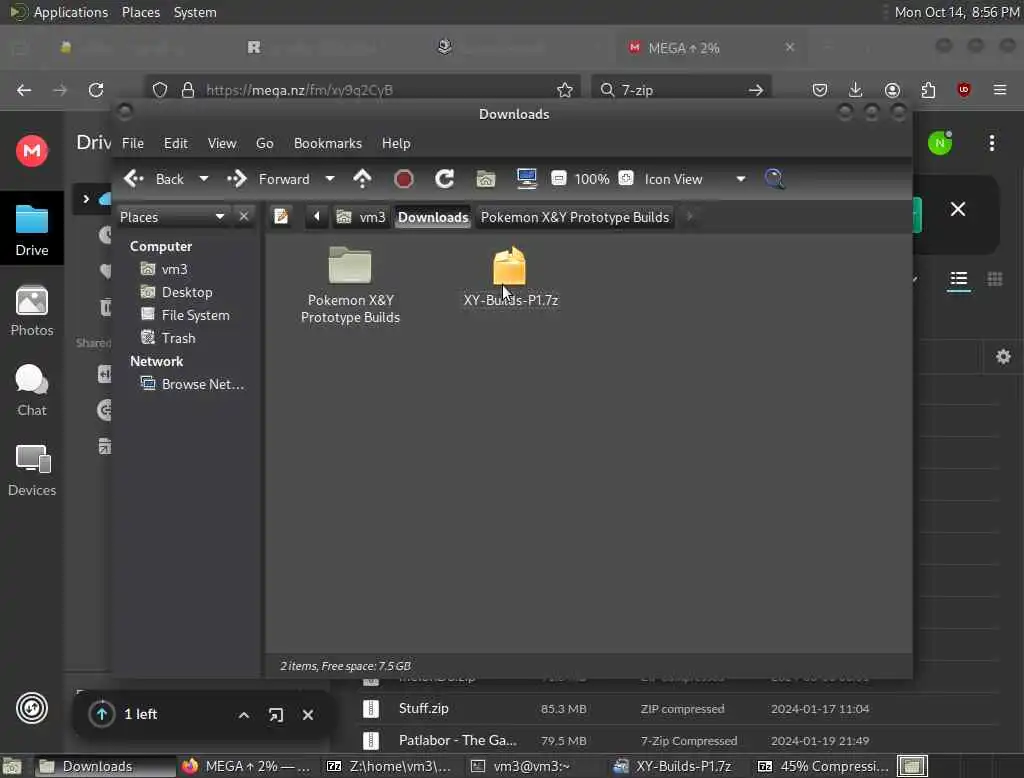Open Places sidebar selector dropdown
This screenshot has height=778, width=1024.
173,217
